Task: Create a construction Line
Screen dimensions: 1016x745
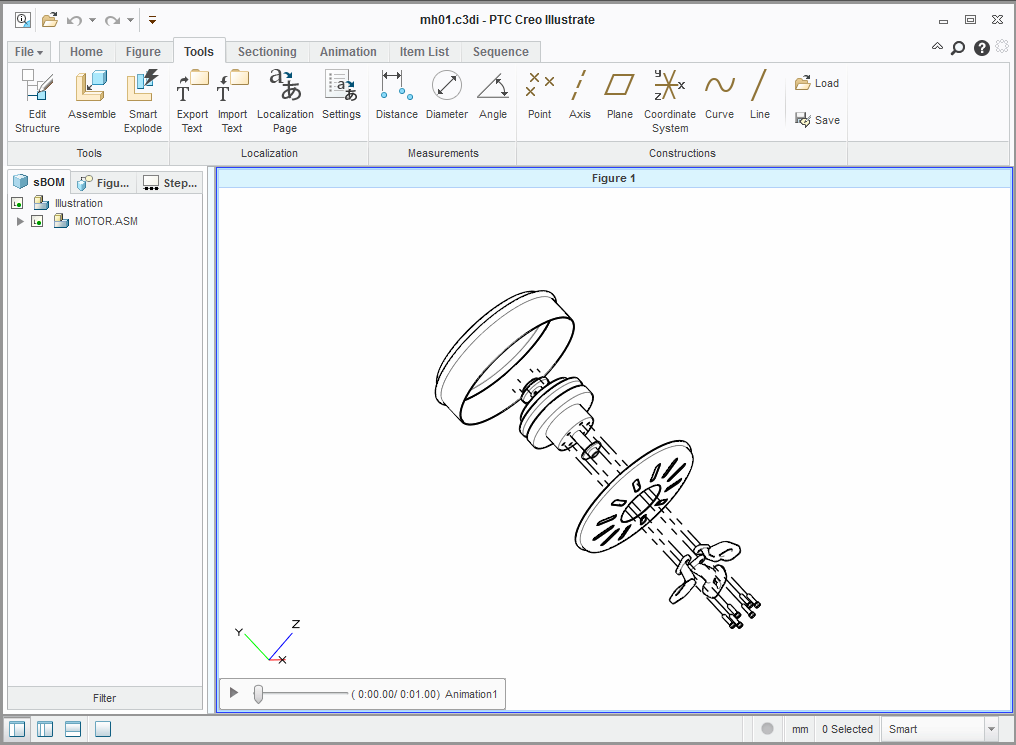Action: 759,95
